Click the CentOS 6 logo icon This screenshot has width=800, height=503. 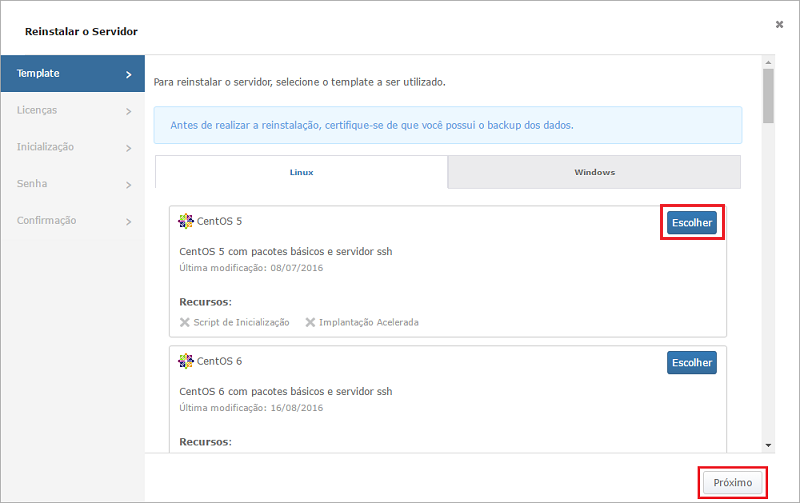(186, 361)
